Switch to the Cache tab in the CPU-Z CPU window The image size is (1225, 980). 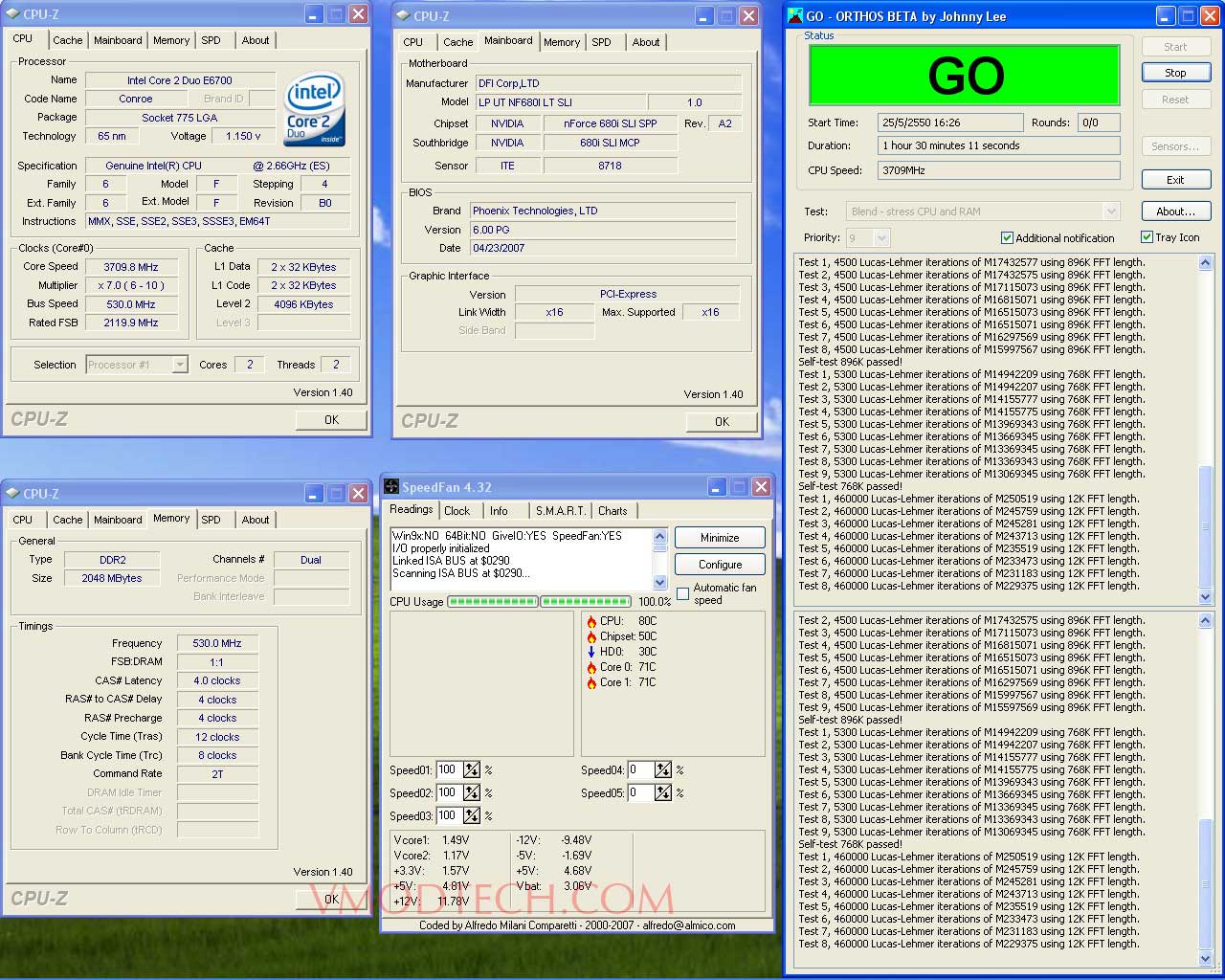pos(67,40)
